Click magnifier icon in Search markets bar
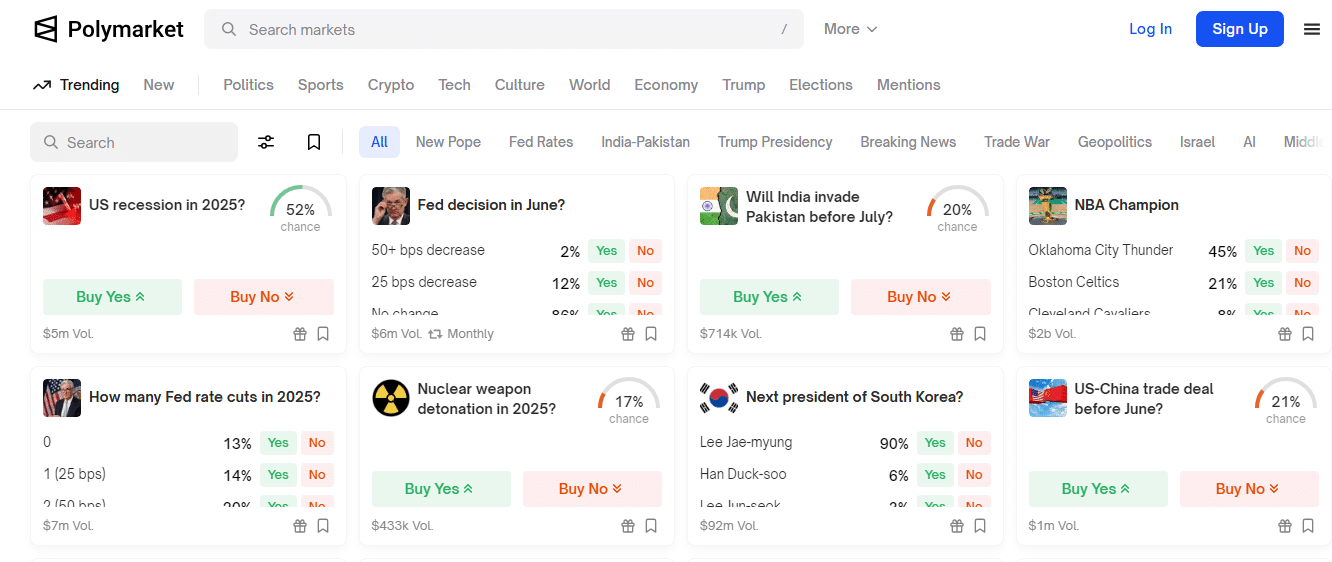Viewport: 1332px width, 562px height. coord(229,30)
